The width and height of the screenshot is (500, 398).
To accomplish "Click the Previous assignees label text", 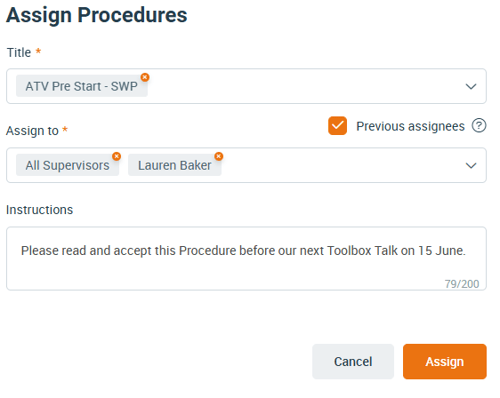I will click(410, 126).
